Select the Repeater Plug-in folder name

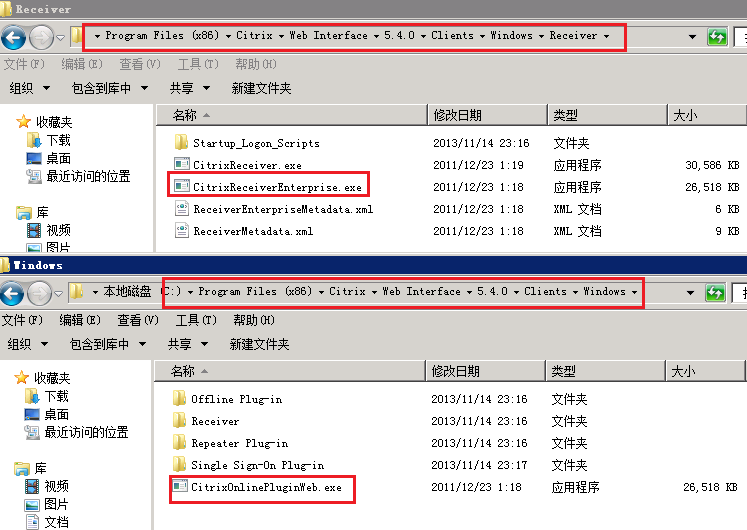click(240, 443)
